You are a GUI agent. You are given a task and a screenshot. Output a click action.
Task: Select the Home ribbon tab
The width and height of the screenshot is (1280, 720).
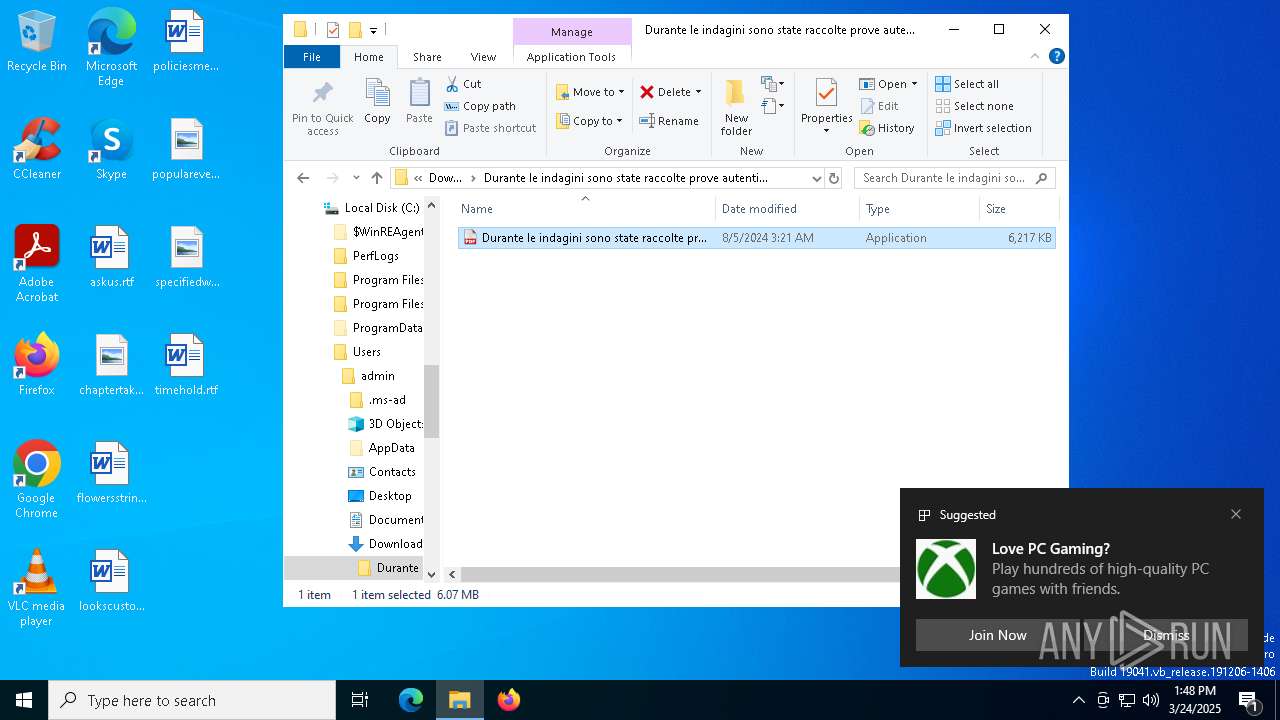point(369,57)
